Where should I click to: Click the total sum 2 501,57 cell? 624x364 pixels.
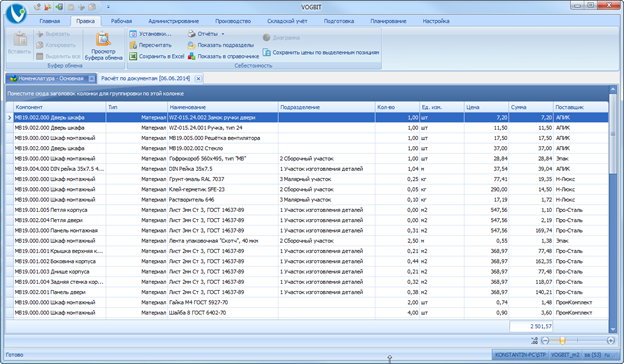(x=531, y=326)
